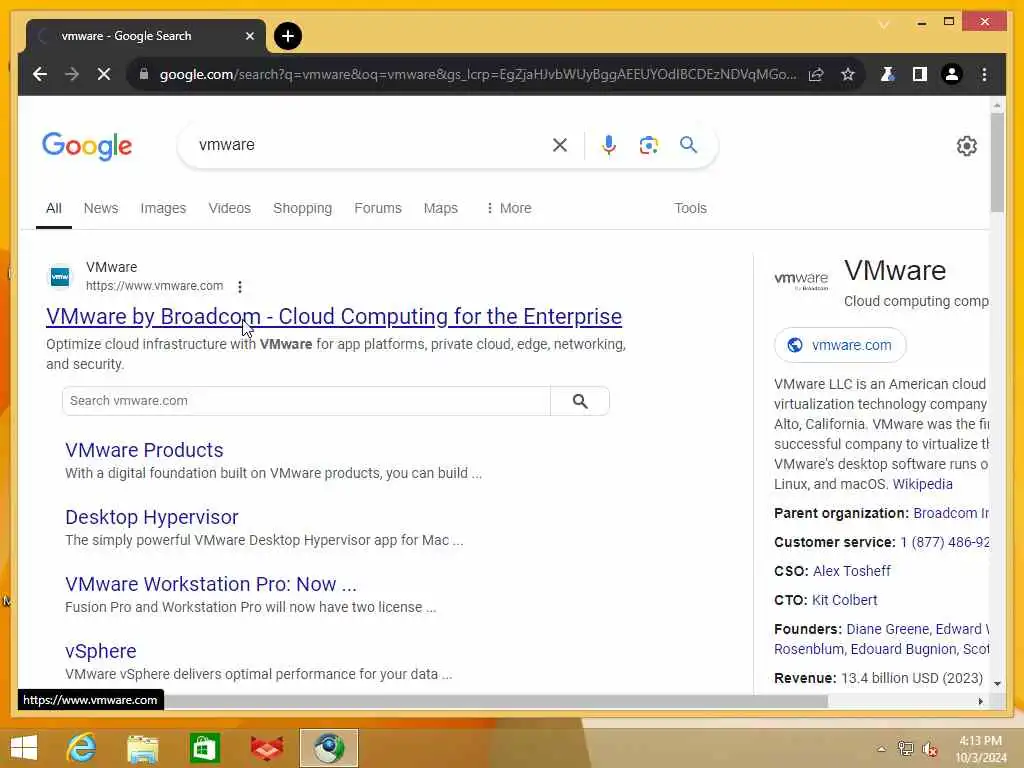The width and height of the screenshot is (1024, 768).
Task: Click the VMware logo in knowledge panel
Action: tap(801, 281)
